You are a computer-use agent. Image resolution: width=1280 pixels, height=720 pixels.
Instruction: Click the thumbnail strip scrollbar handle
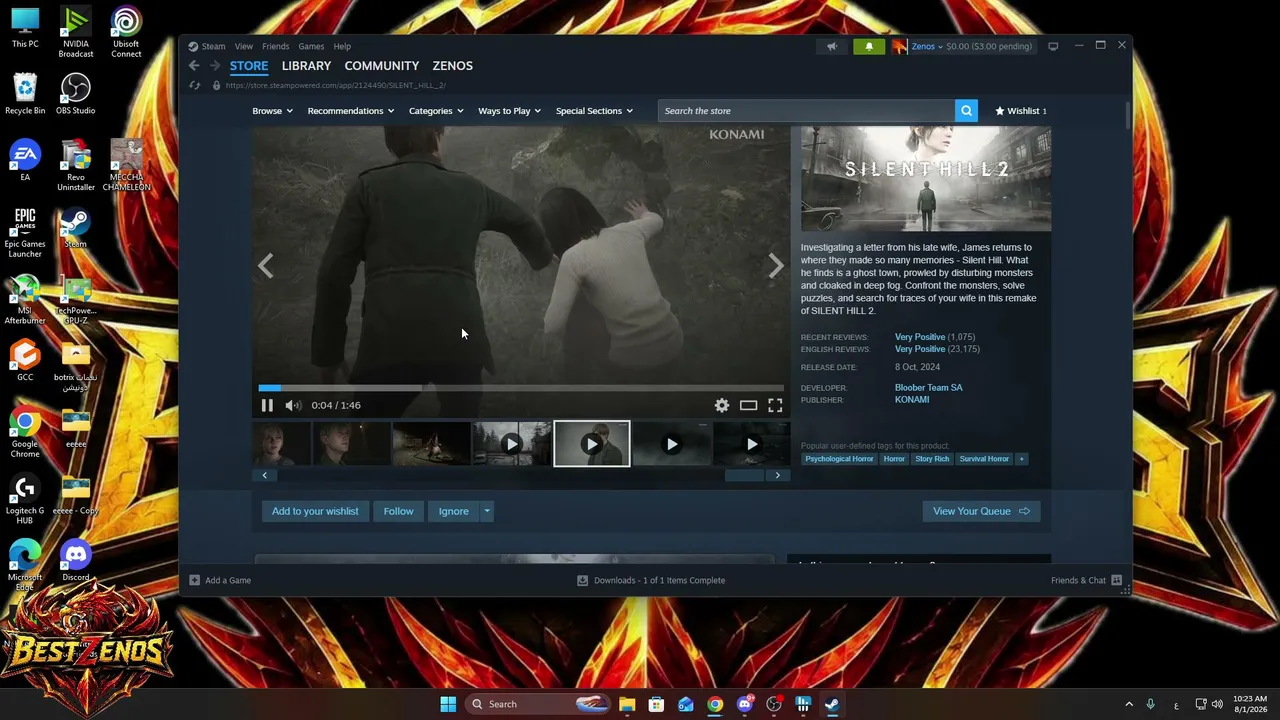tap(745, 475)
